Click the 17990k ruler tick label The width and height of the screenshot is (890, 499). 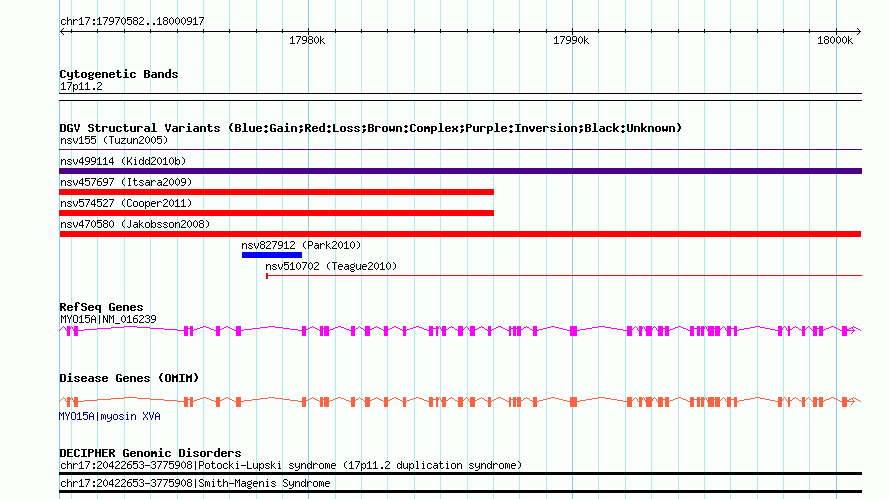pyautogui.click(x=571, y=40)
